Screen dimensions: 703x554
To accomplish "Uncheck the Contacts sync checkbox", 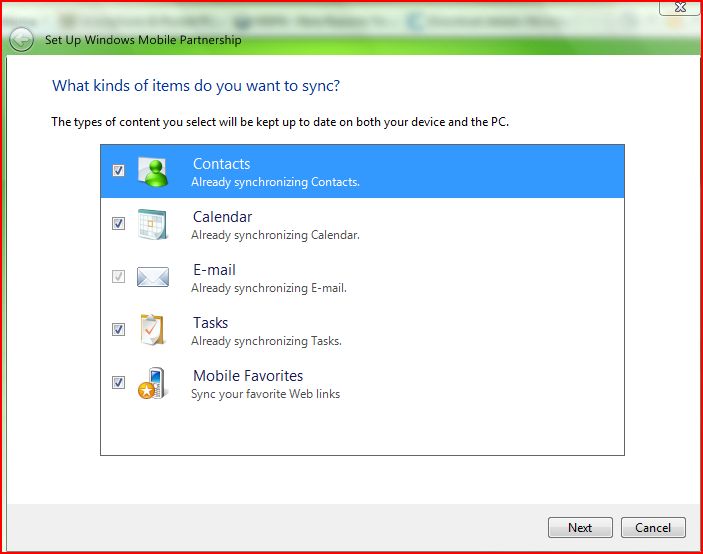I will (x=118, y=170).
